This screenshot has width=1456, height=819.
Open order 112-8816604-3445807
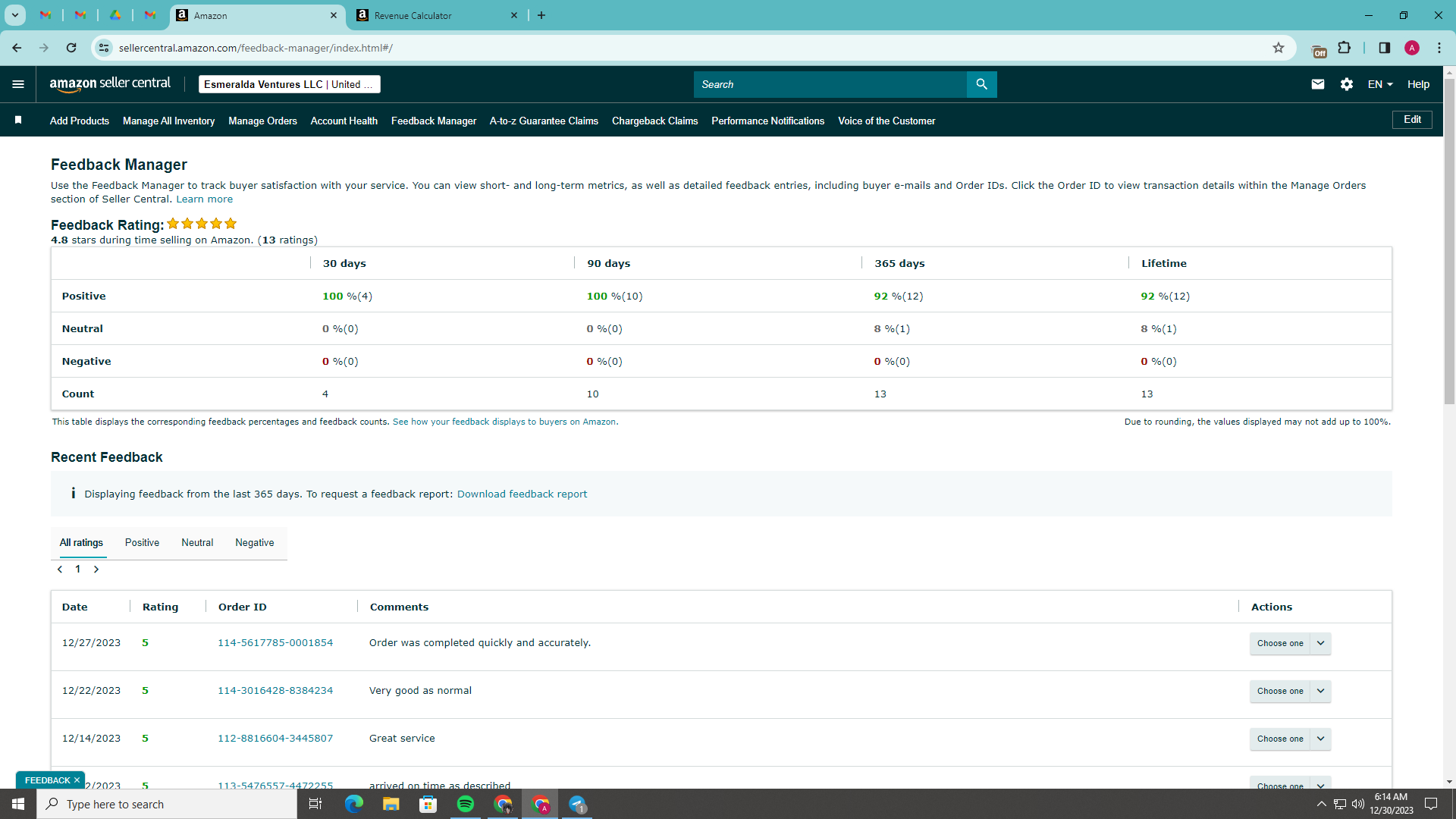[275, 738]
